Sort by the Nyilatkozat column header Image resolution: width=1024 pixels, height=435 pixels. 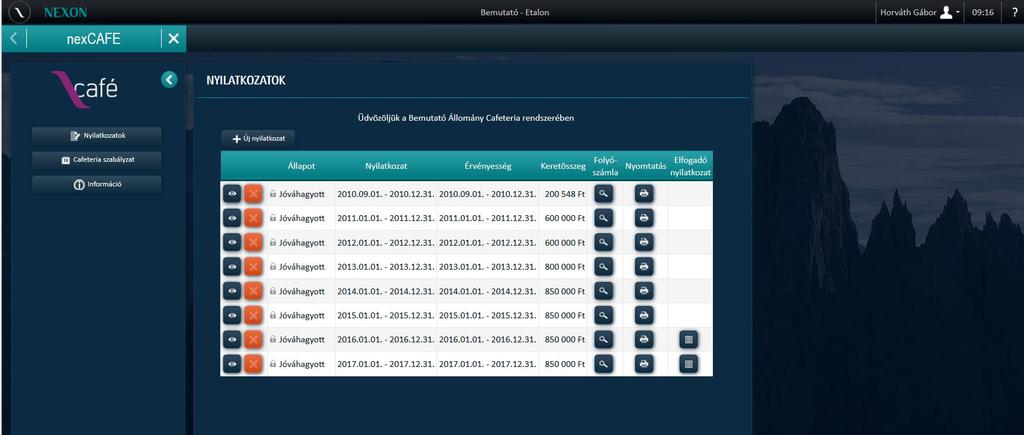[x=386, y=166]
